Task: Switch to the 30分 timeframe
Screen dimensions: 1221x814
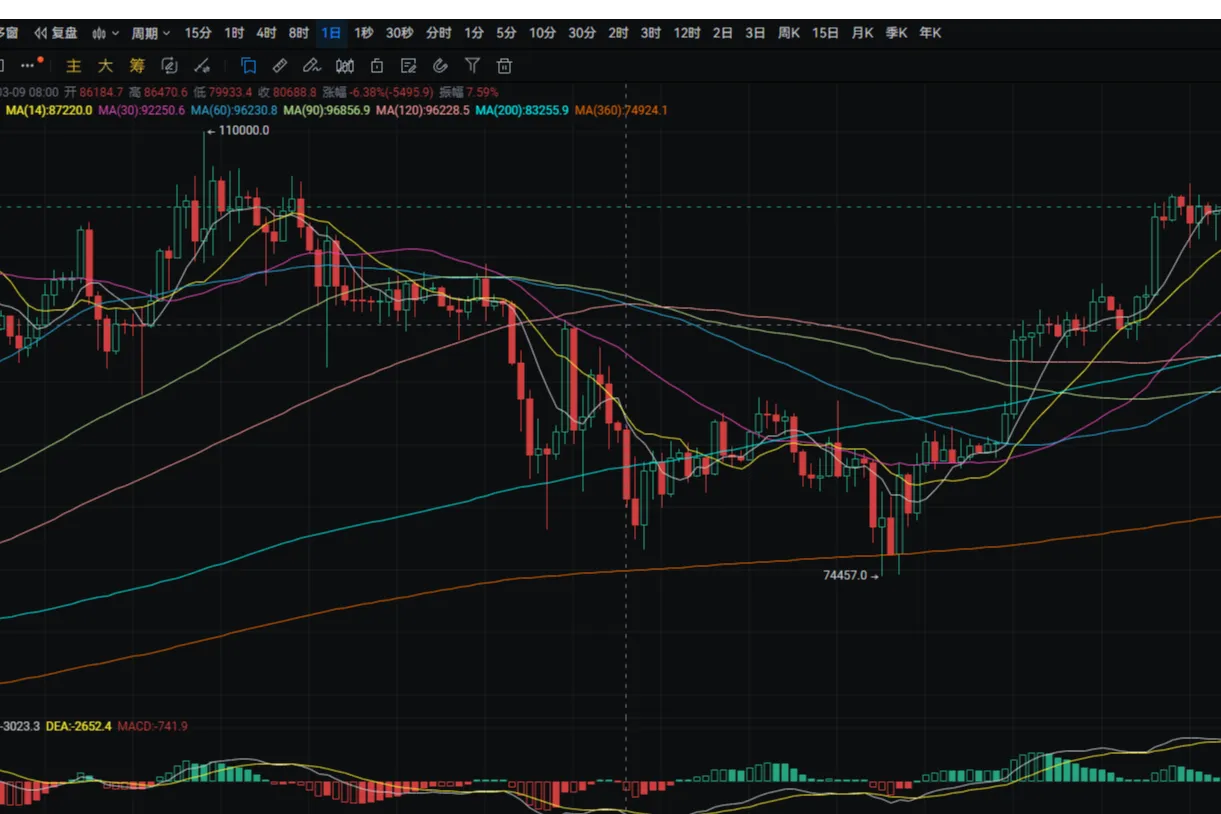Action: [582, 33]
